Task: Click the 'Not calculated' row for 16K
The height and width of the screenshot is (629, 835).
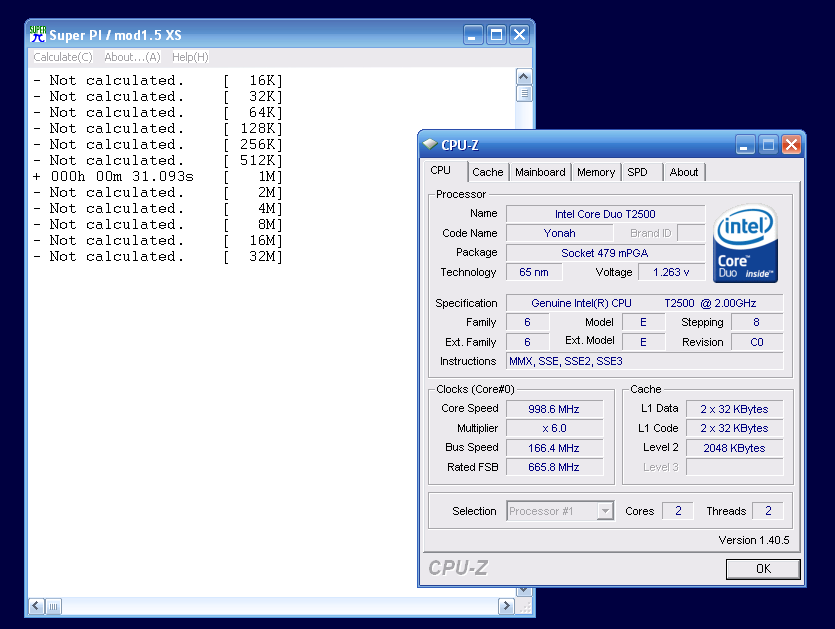Action: [158, 80]
